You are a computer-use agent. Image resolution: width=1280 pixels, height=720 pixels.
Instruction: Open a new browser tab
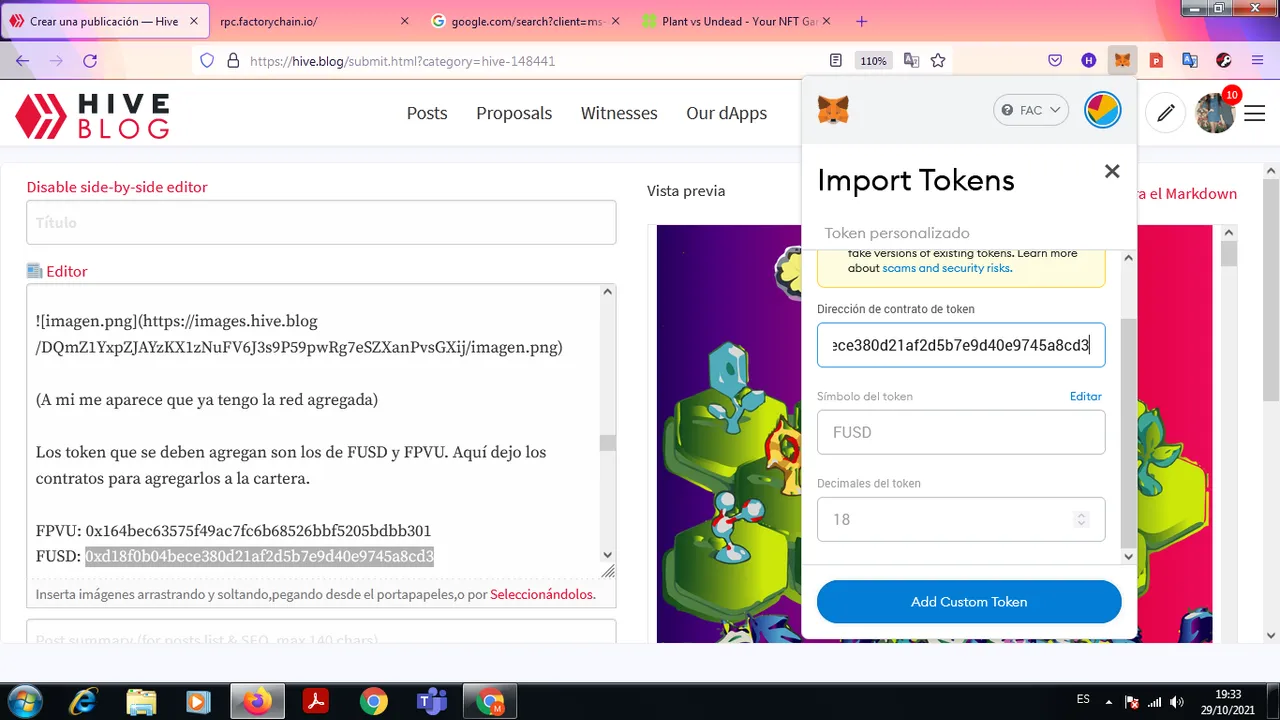click(x=862, y=21)
